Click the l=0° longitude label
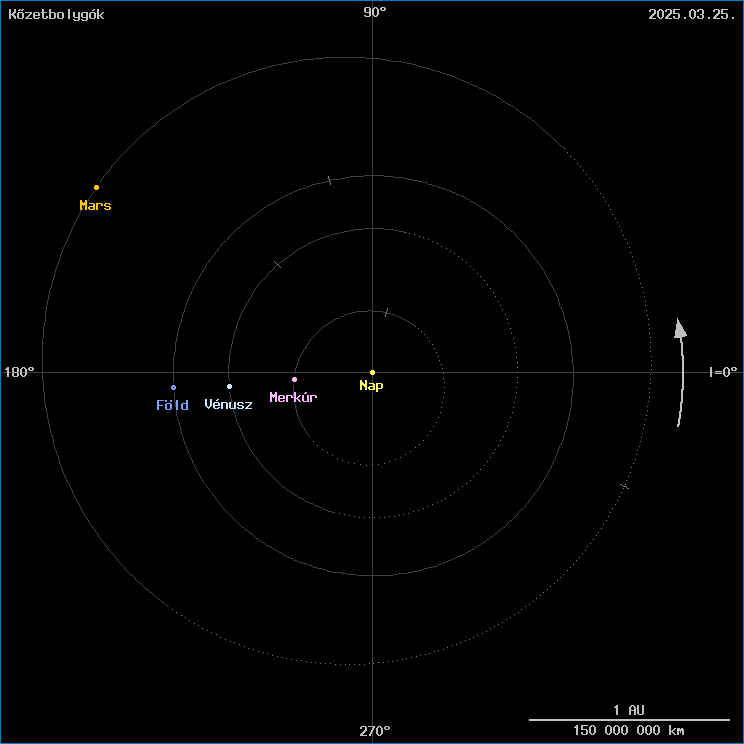Viewport: 744px width, 744px height. point(722,372)
